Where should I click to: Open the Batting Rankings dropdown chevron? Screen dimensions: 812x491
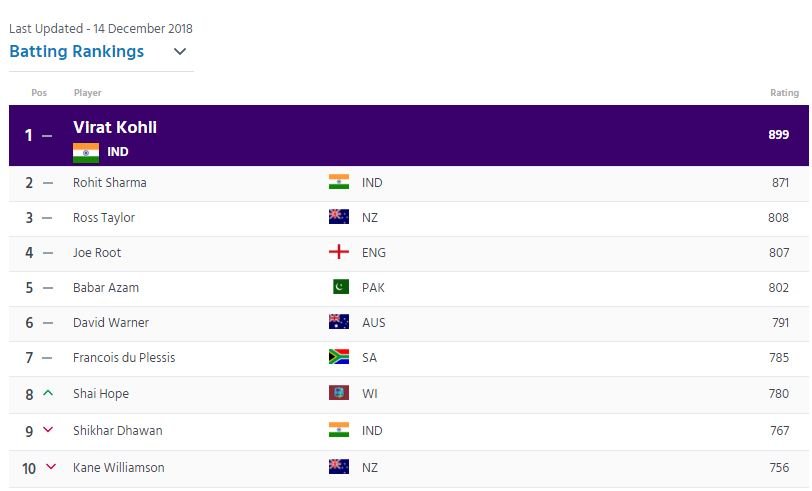(x=180, y=51)
